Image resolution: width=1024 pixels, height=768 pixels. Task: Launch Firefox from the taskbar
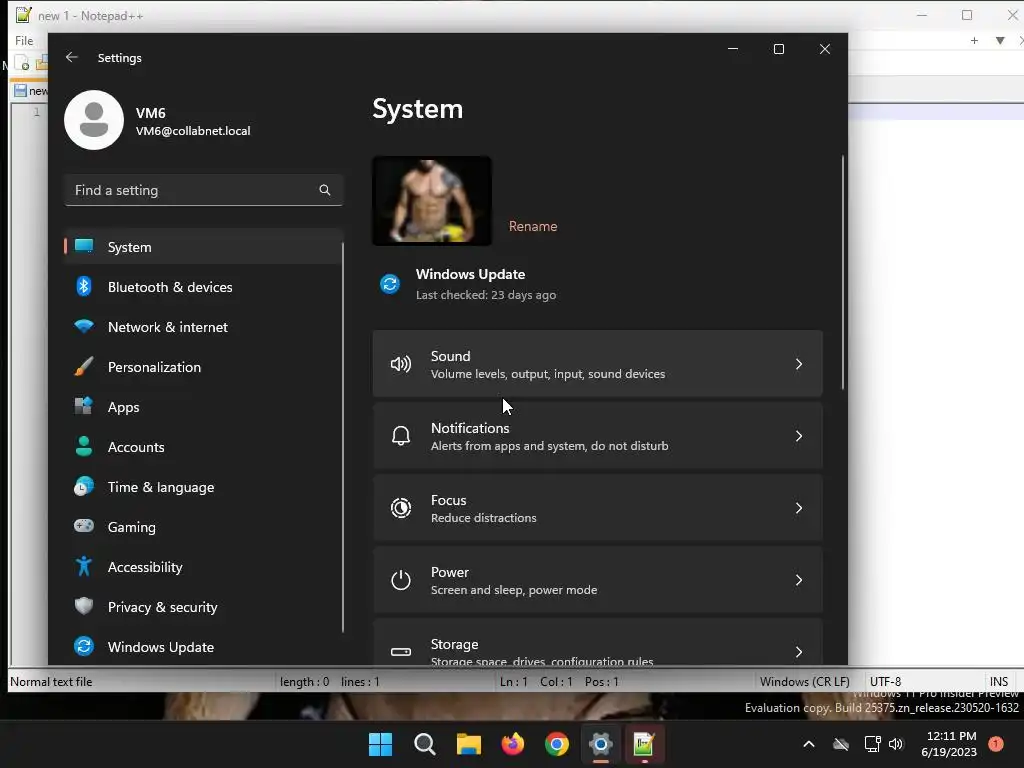pyautogui.click(x=513, y=744)
